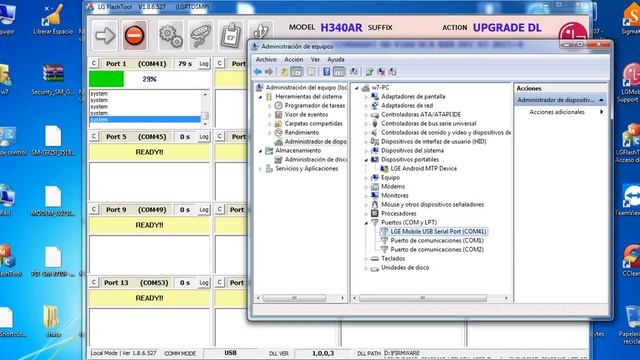Click the up one level folder icon
The image size is (640, 360).
click(x=284, y=72)
